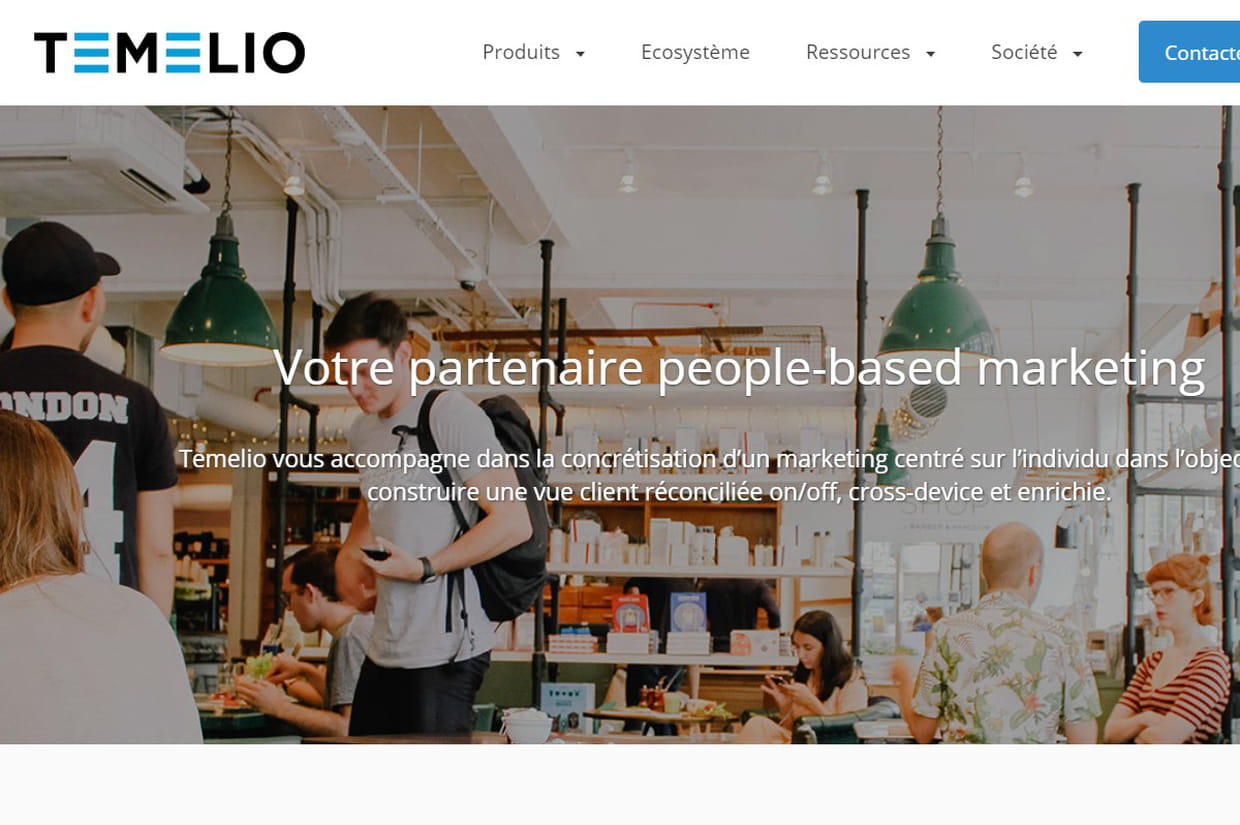This screenshot has width=1240, height=825.
Task: Click the Temelio logo
Action: [169, 53]
